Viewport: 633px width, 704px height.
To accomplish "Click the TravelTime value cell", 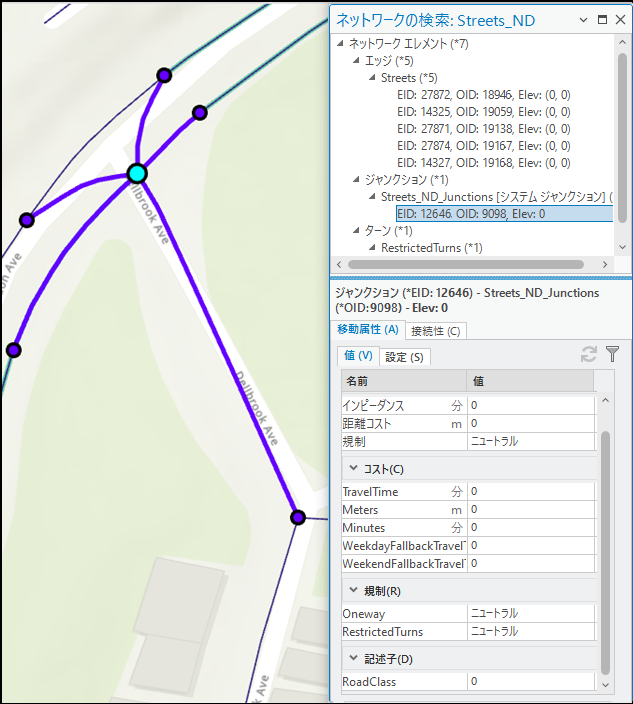I will click(x=530, y=492).
